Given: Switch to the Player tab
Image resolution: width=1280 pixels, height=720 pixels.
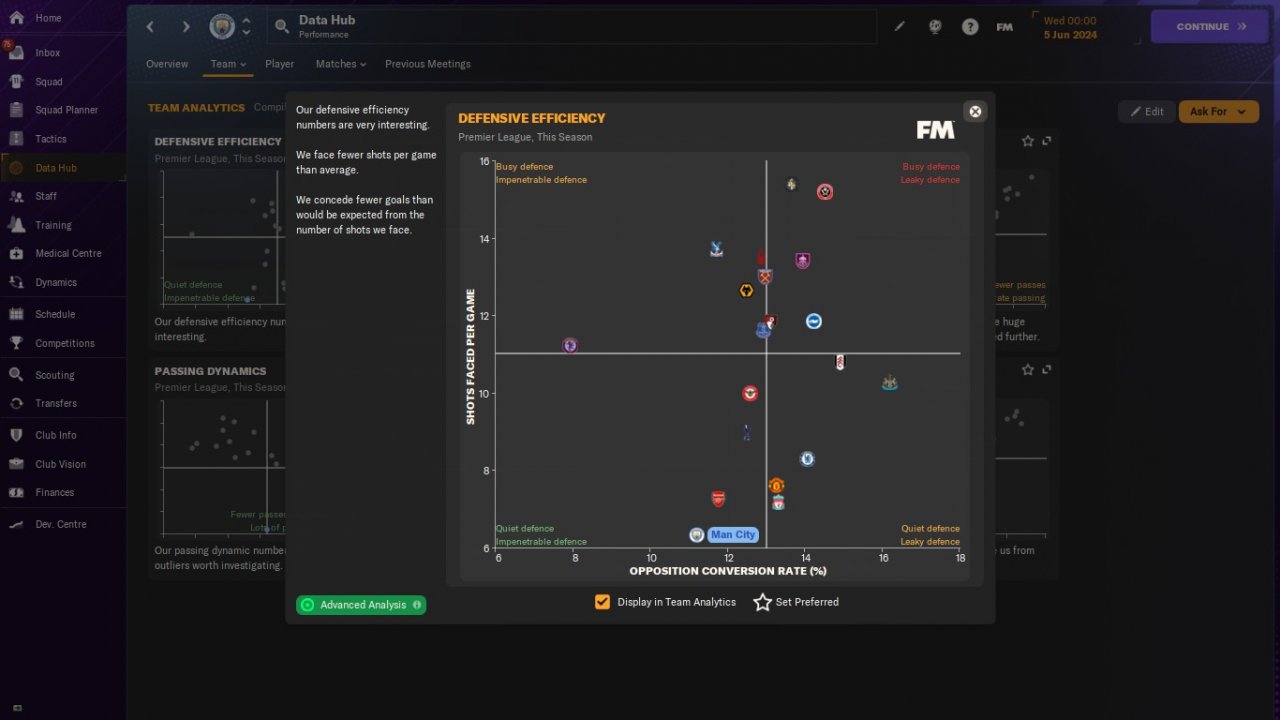Looking at the screenshot, I should coord(280,64).
